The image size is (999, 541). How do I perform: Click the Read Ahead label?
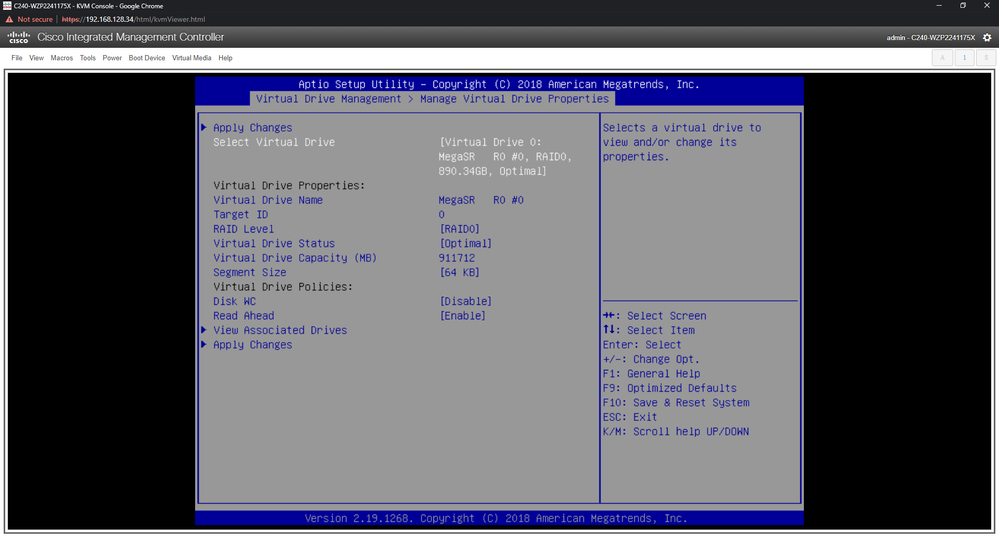[x=243, y=315]
